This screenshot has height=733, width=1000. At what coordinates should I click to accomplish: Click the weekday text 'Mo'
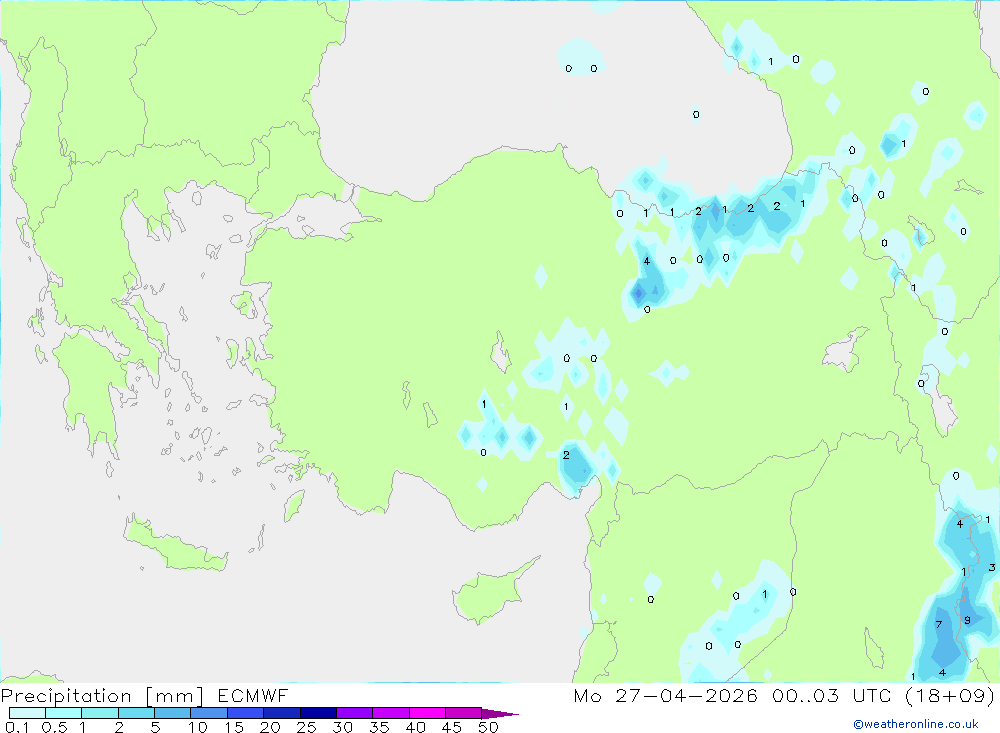click(587, 695)
